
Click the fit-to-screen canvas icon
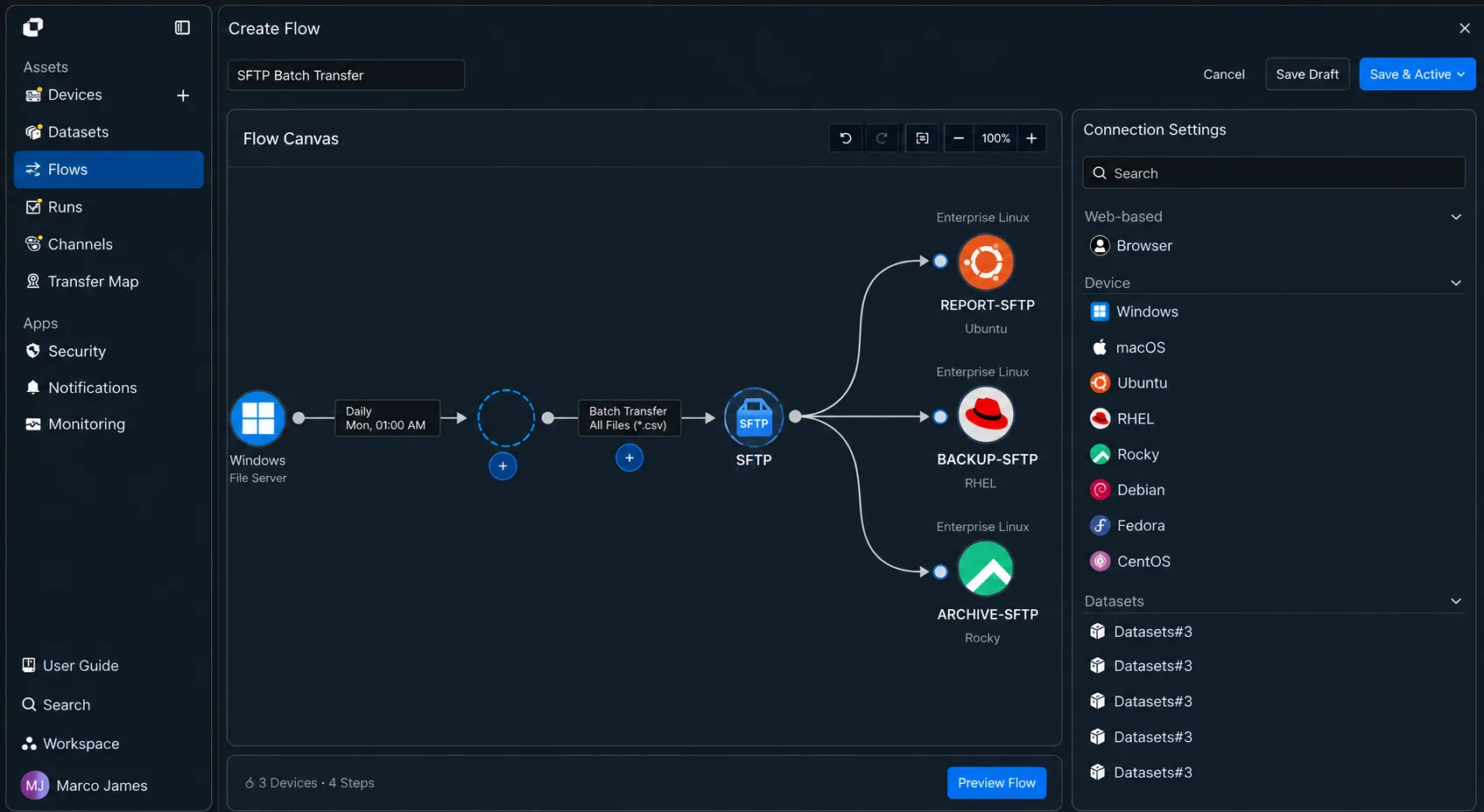[x=922, y=138]
